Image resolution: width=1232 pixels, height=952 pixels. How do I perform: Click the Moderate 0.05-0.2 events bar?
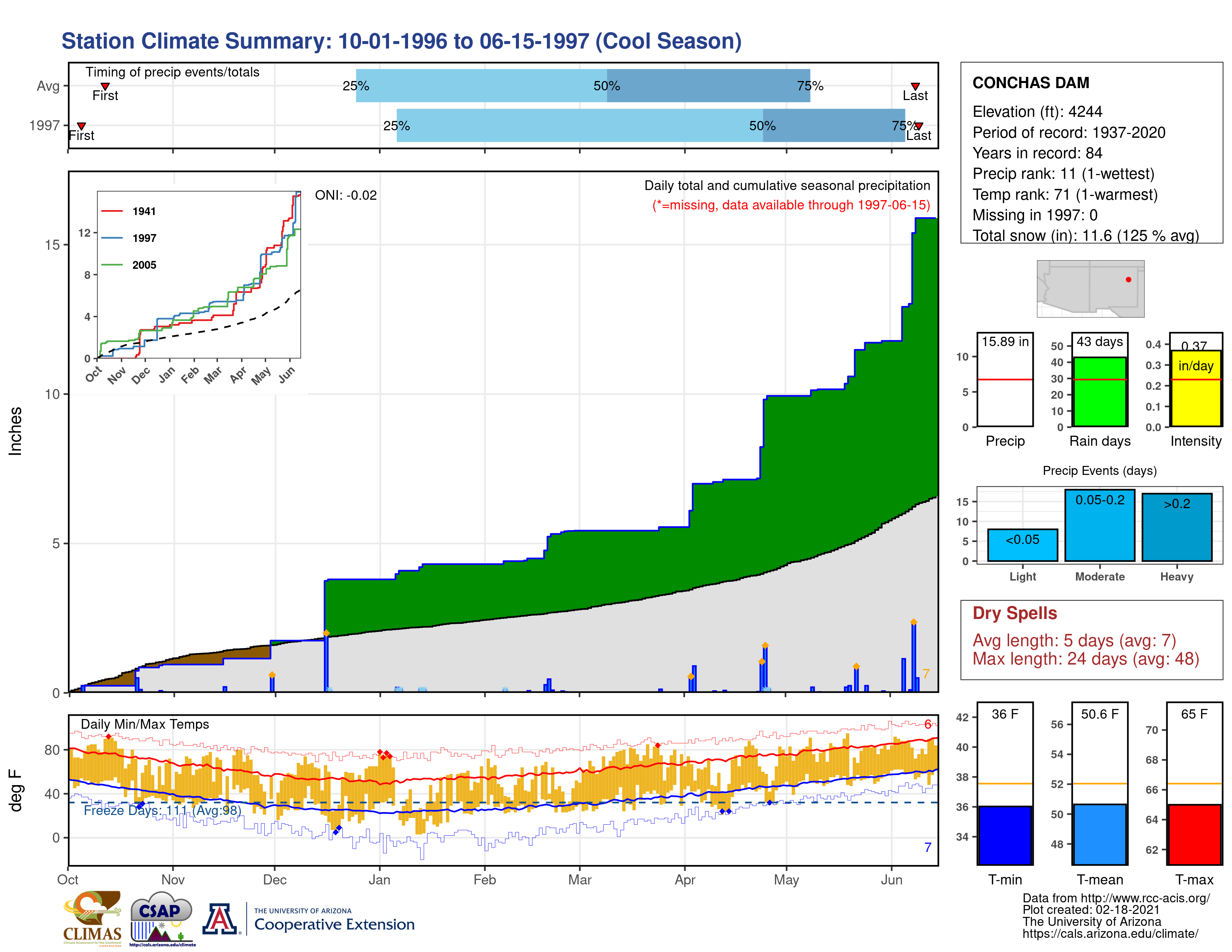coord(1099,525)
